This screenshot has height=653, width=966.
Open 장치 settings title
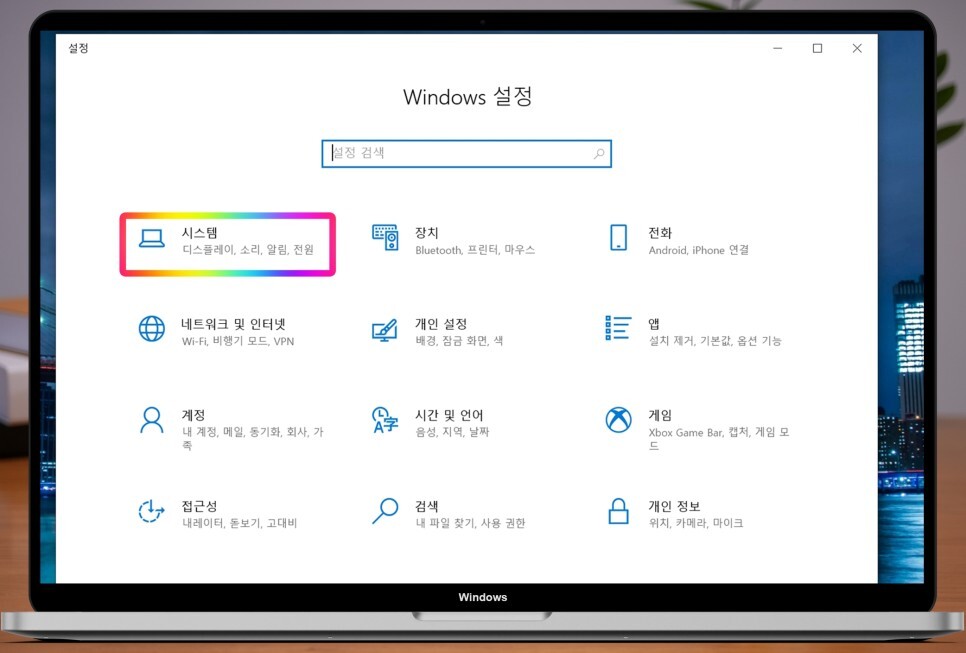pyautogui.click(x=426, y=232)
